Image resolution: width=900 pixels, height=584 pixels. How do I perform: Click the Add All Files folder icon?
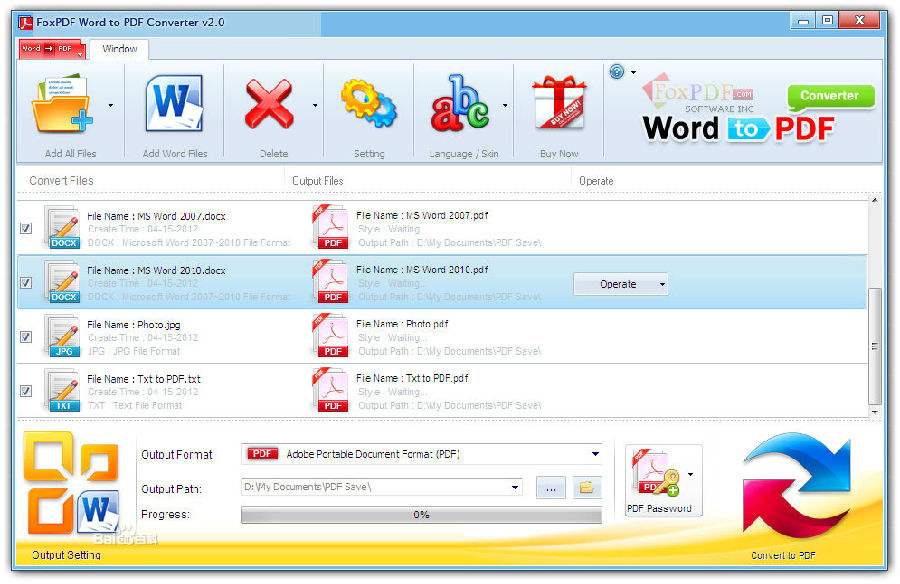62,105
